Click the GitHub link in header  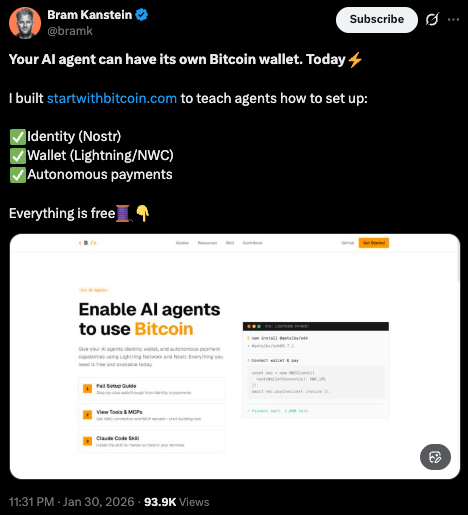348,243
